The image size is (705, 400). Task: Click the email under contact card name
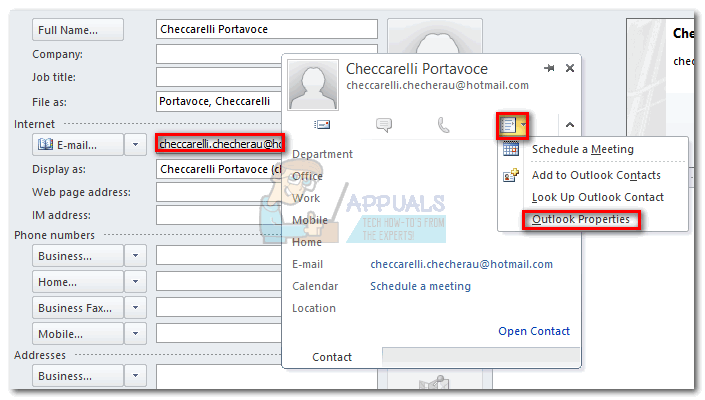(x=437, y=85)
